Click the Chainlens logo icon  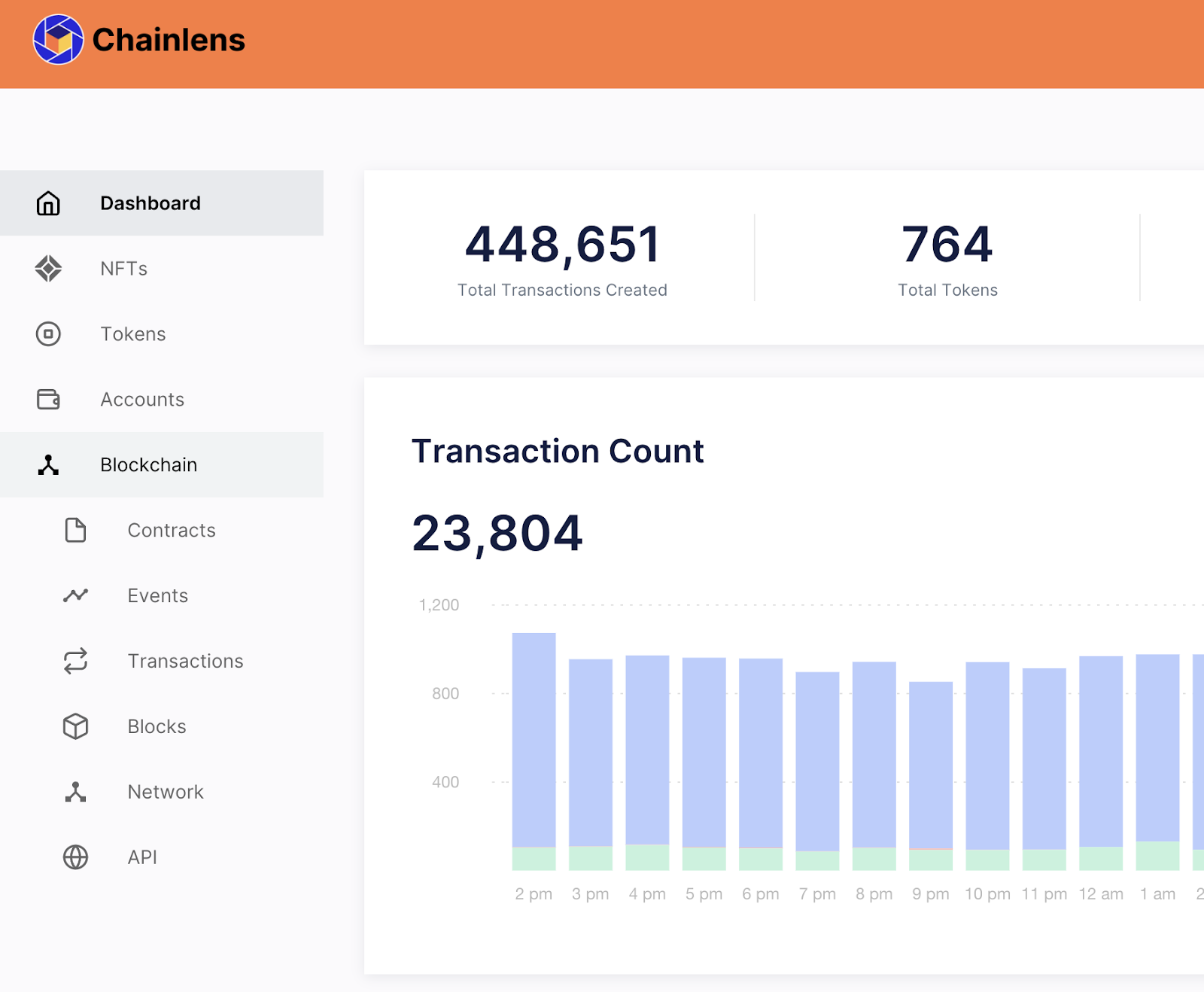tap(58, 40)
